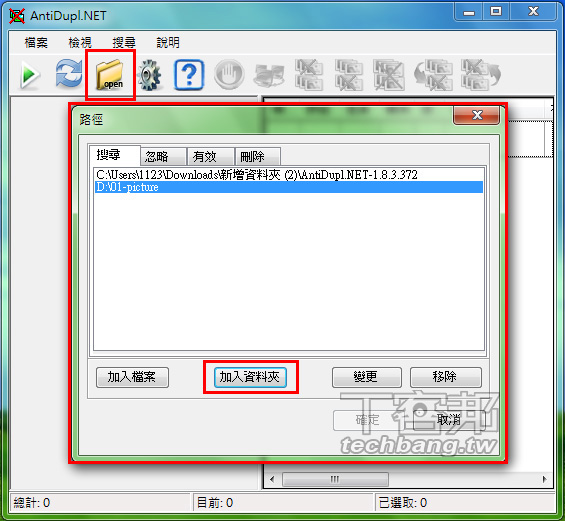The width and height of the screenshot is (565, 521).
Task: Click the AntiDupl.NET title bar app icon
Action: 17,16
